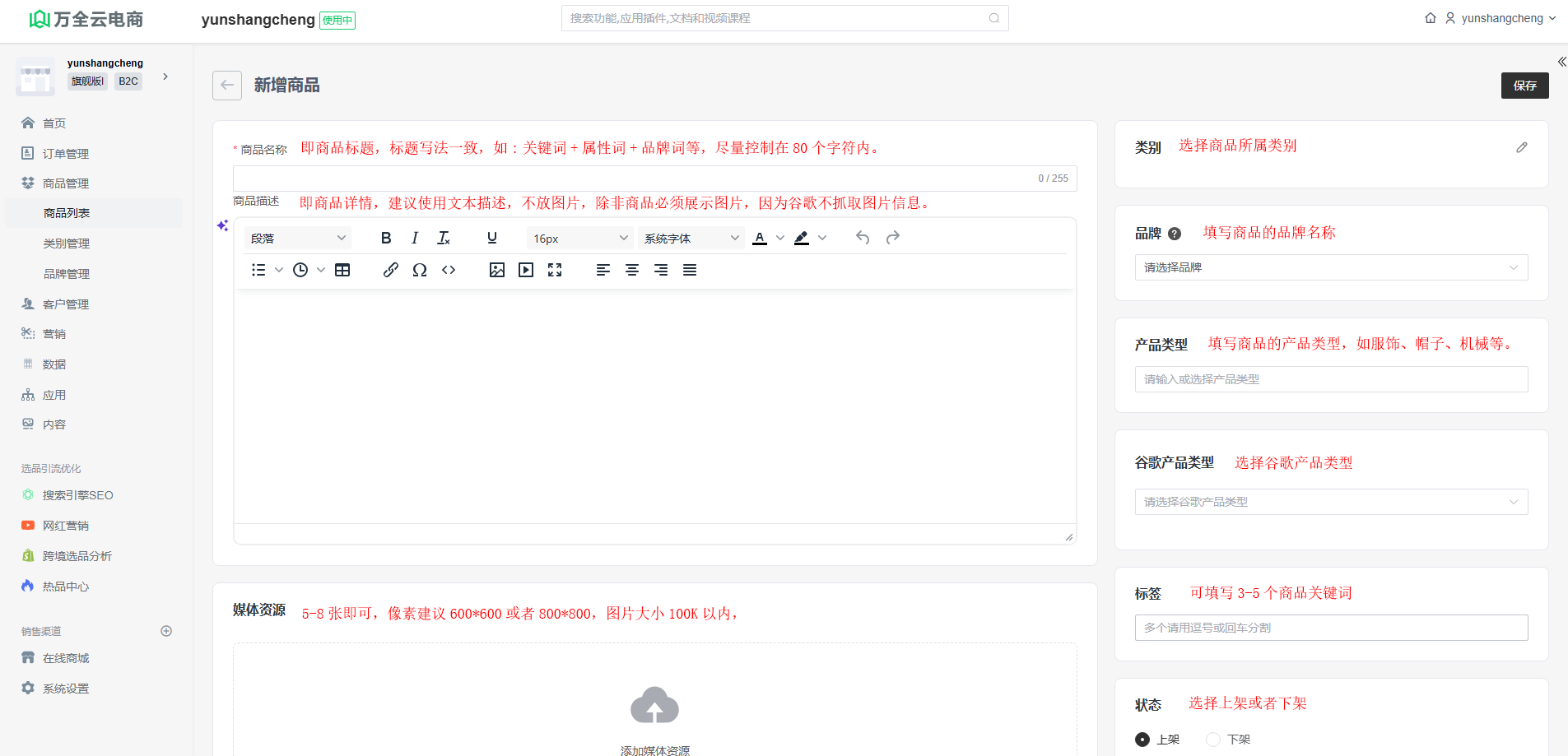Select the 下架 radio button
The height and width of the screenshot is (756, 1568).
(x=1213, y=740)
